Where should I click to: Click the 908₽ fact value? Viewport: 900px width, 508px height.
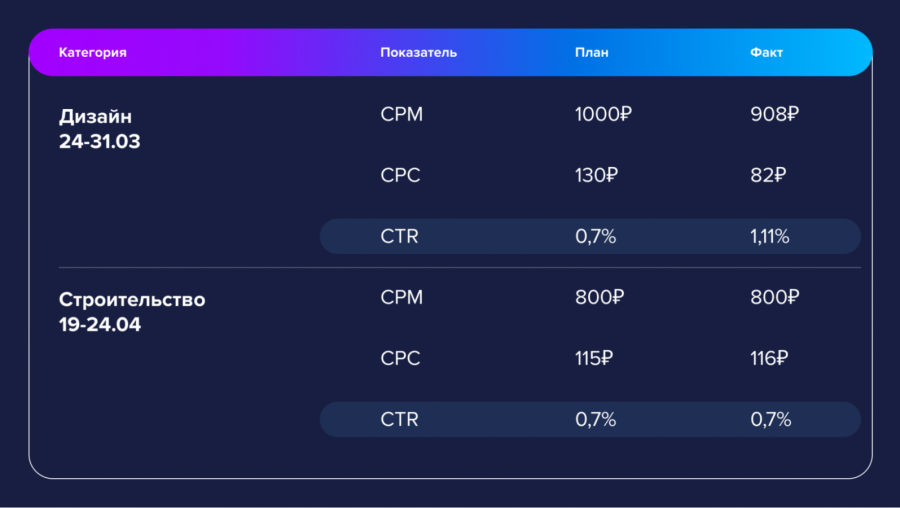click(774, 114)
